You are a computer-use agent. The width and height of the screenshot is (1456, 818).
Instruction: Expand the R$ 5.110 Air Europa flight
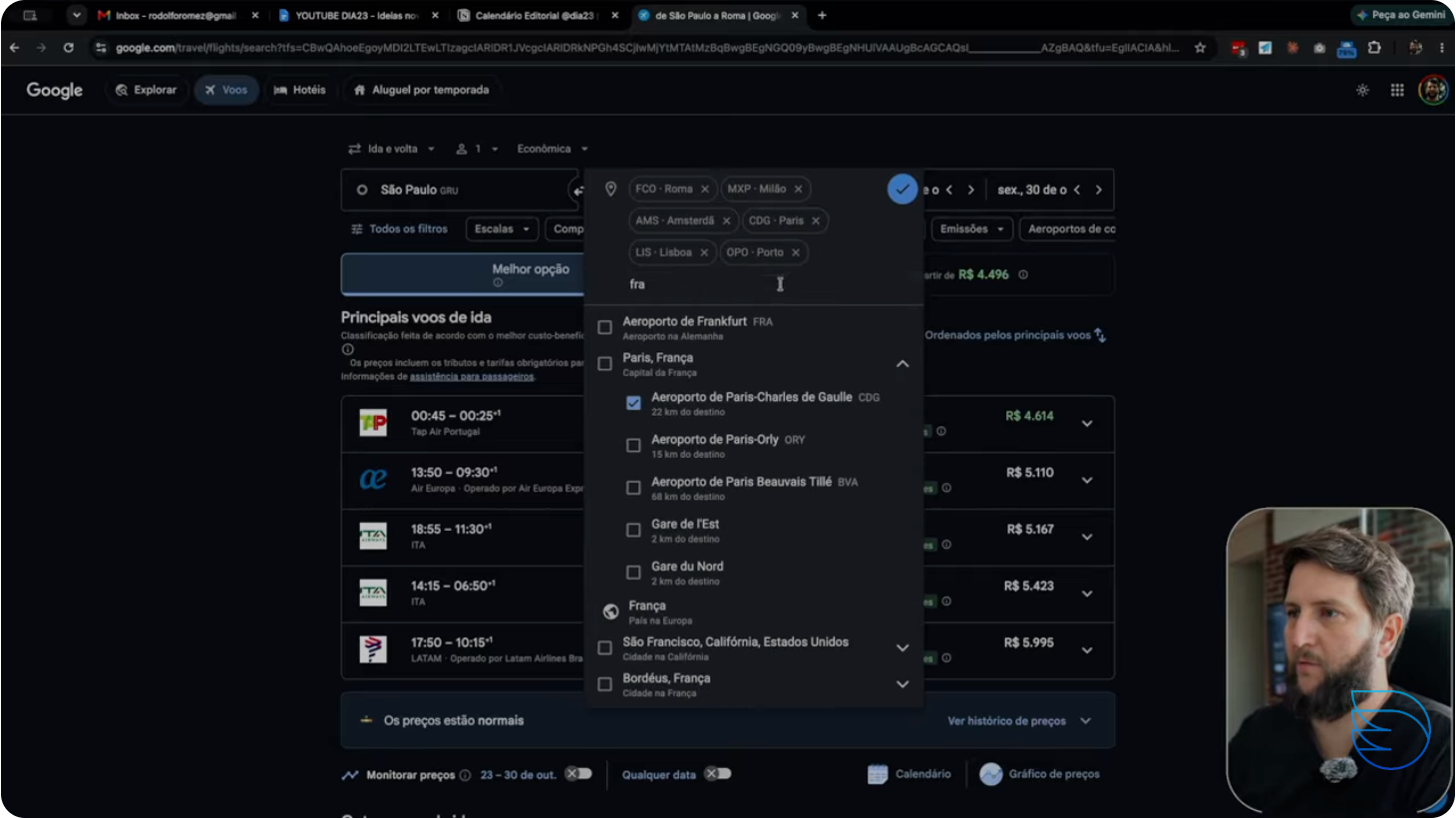pyautogui.click(x=1087, y=480)
